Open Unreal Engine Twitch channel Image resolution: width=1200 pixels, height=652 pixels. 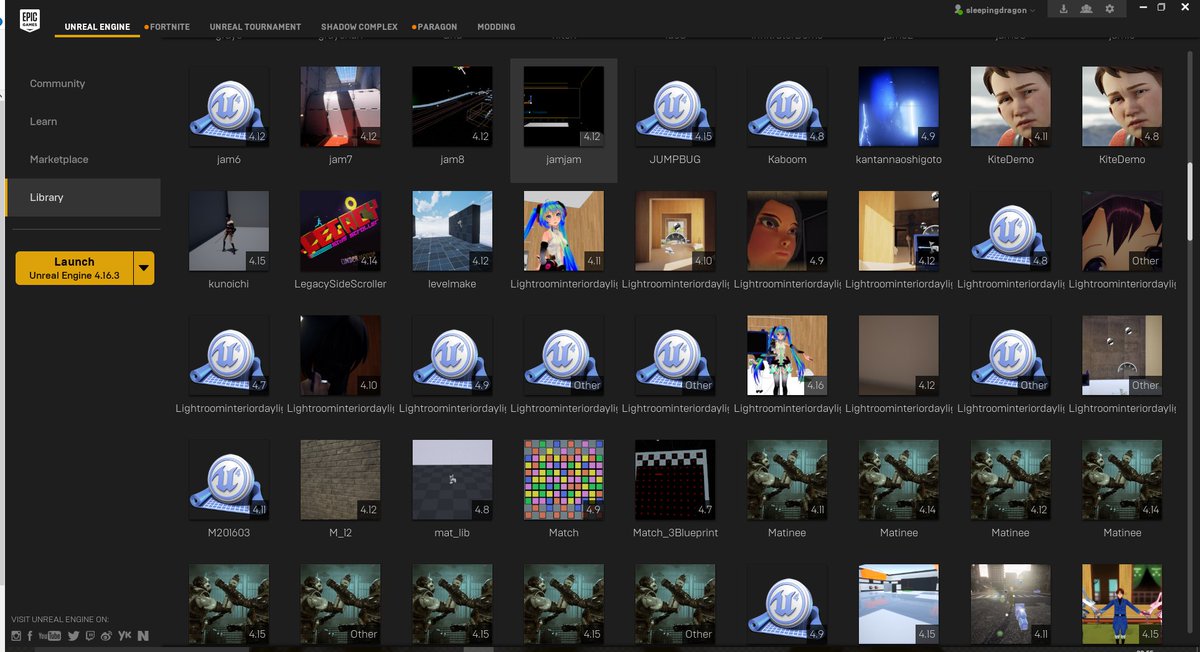point(90,636)
